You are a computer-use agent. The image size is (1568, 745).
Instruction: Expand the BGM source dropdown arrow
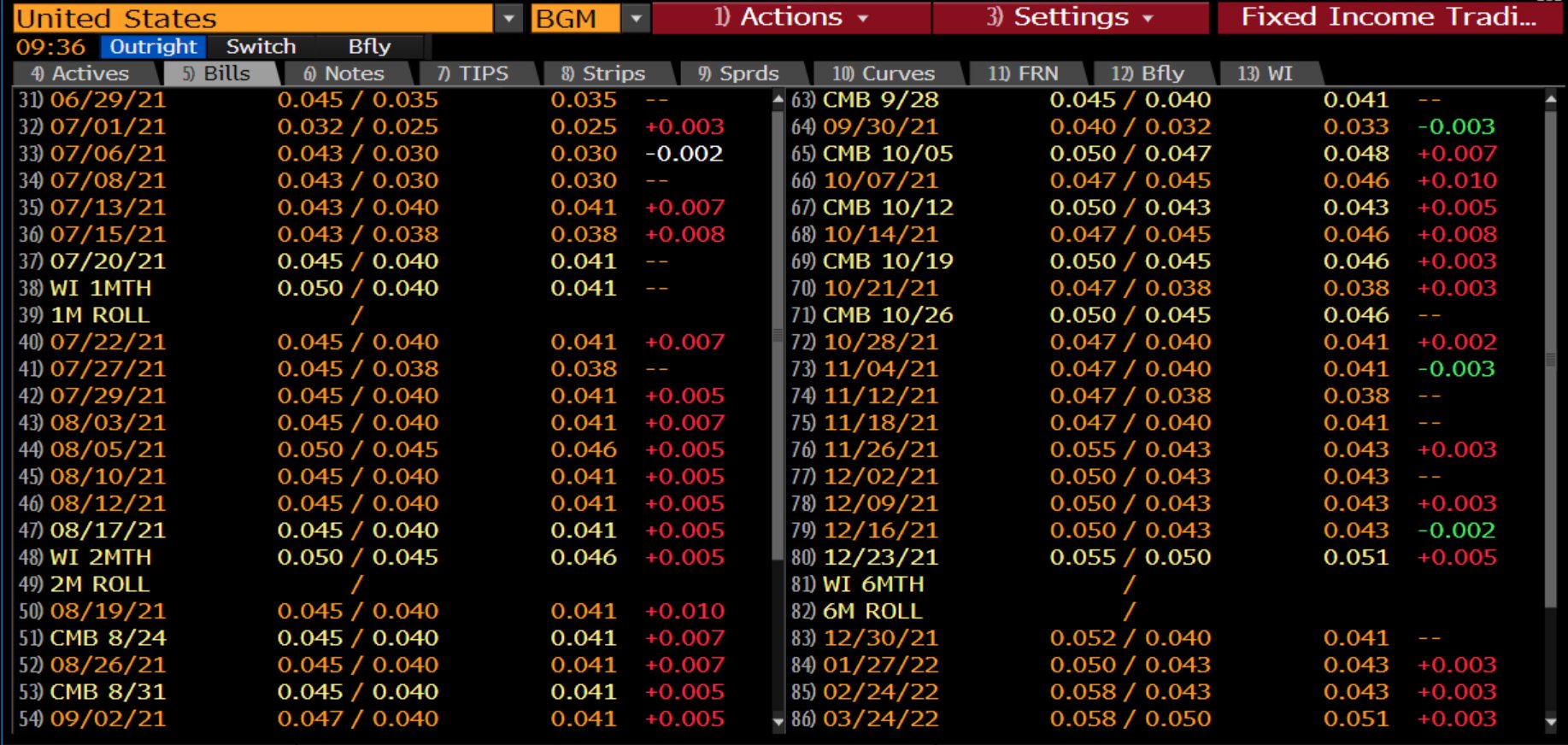coord(636,18)
